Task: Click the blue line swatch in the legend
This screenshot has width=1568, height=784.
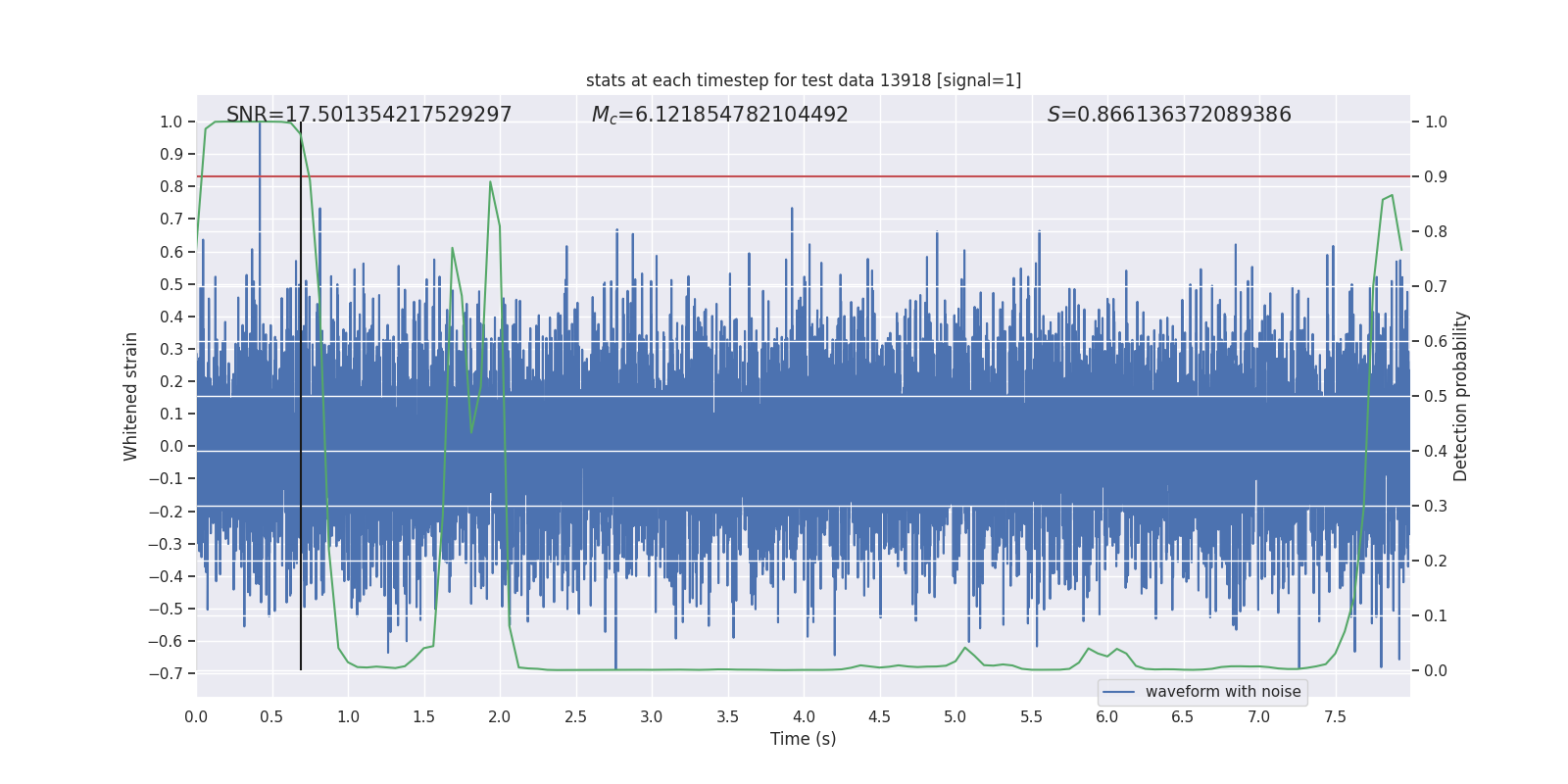Action: pos(1118,692)
